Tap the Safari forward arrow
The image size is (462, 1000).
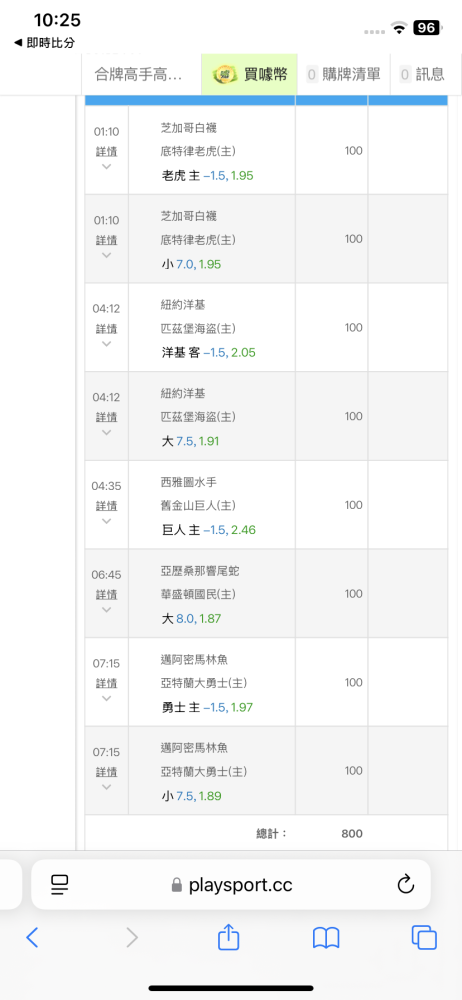coord(131,938)
